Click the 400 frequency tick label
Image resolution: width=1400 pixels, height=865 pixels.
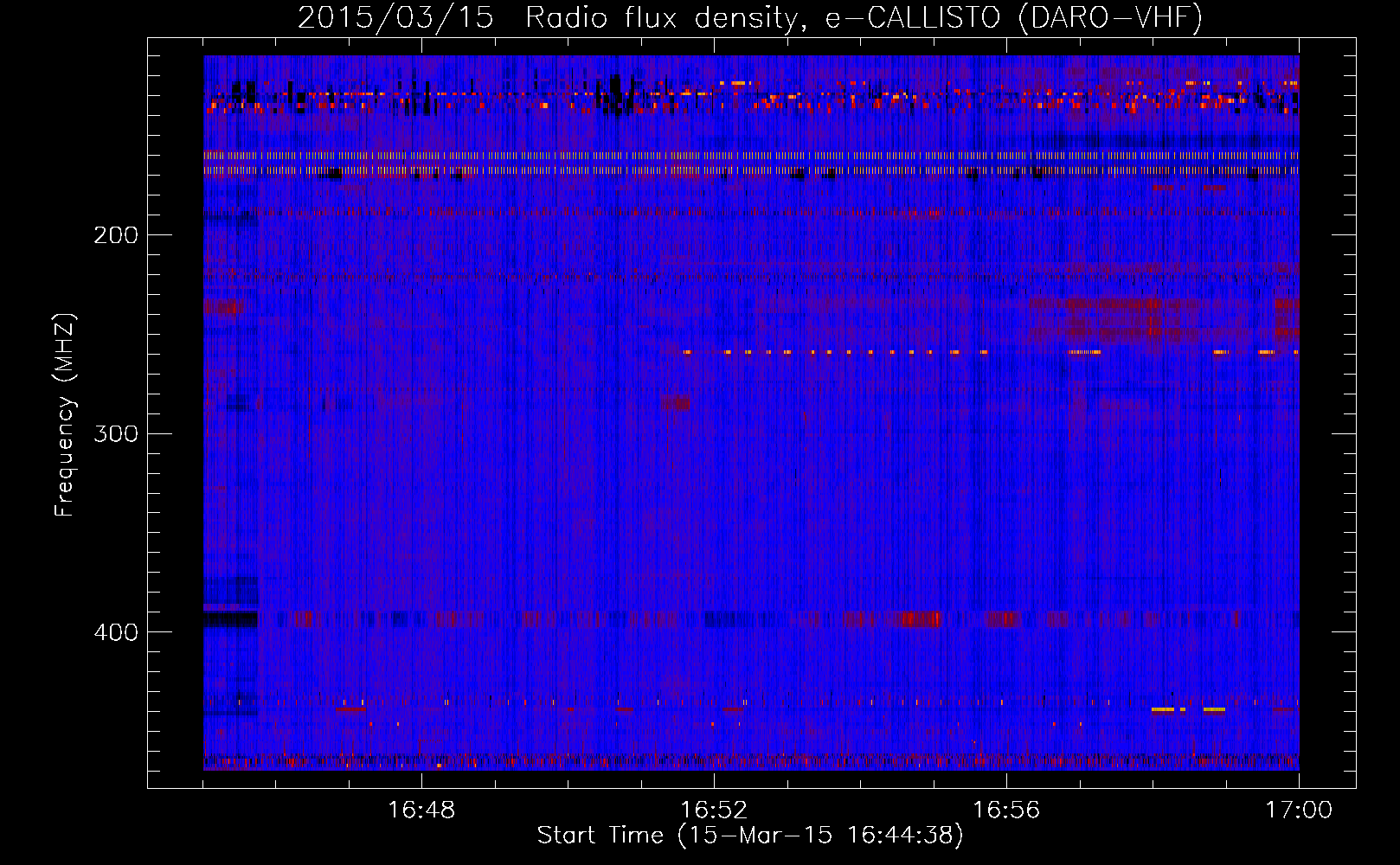tap(116, 632)
